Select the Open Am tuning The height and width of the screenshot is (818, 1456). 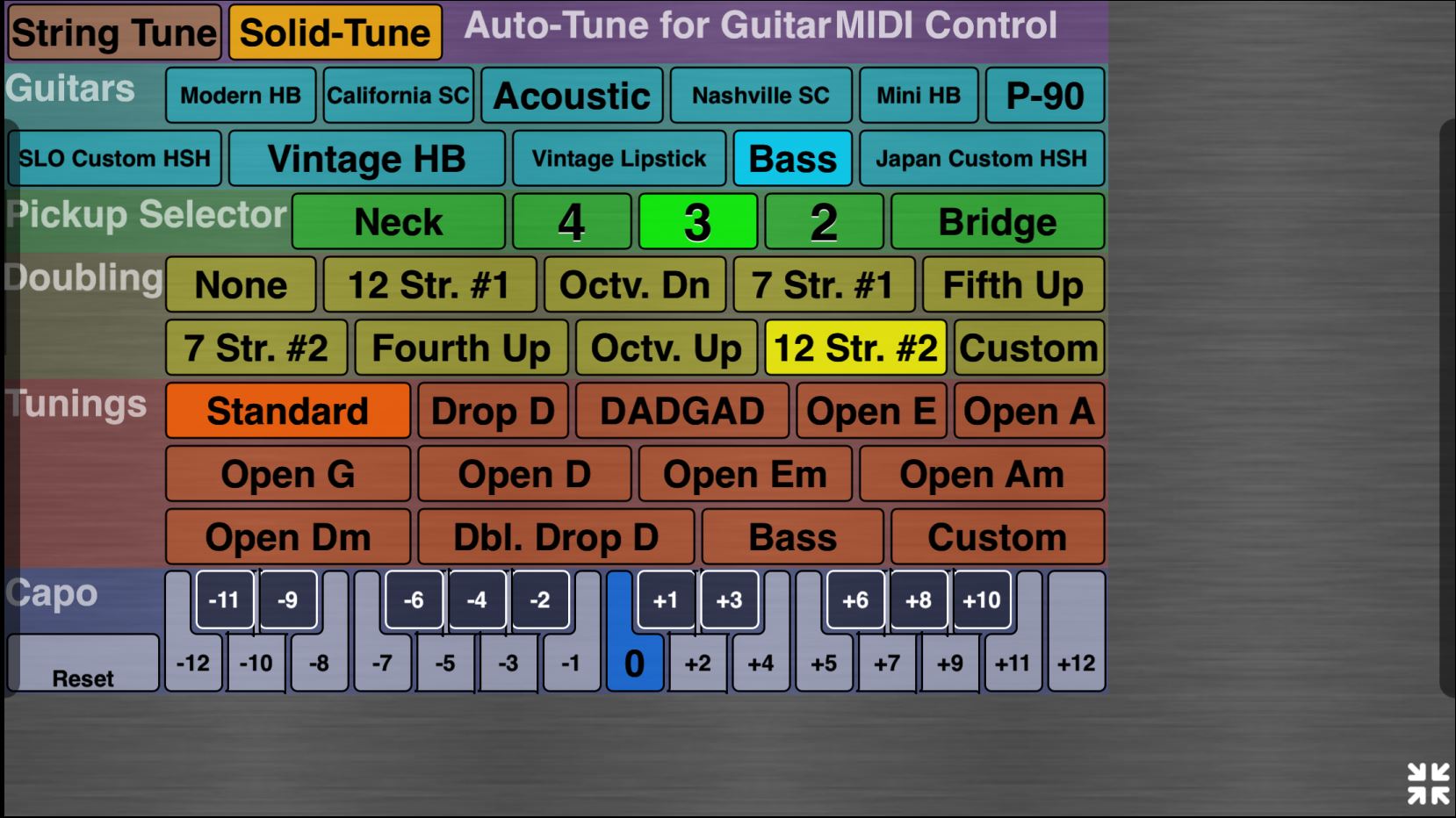coord(982,474)
